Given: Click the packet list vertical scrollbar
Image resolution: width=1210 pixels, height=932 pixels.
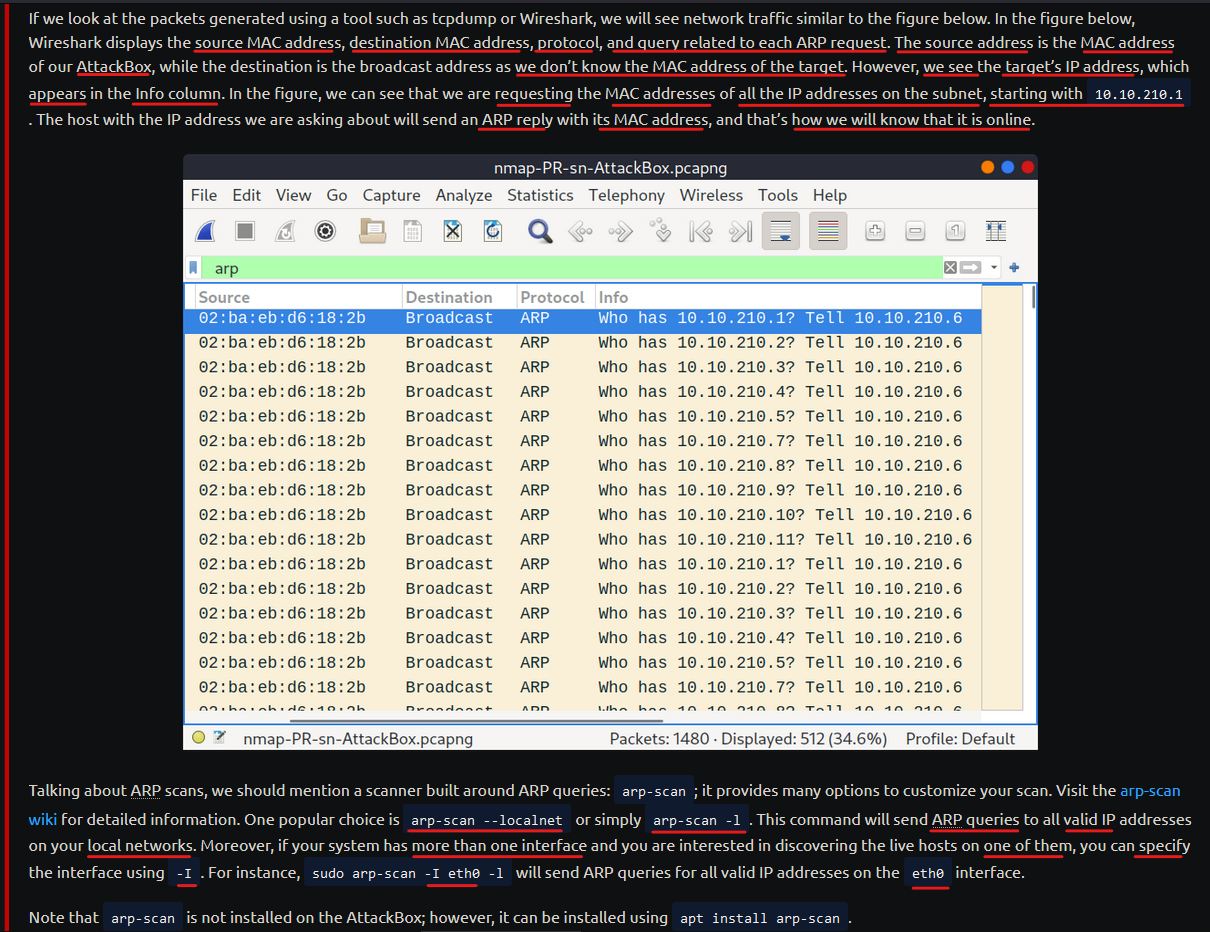Looking at the screenshot, I should pos(1032,296).
